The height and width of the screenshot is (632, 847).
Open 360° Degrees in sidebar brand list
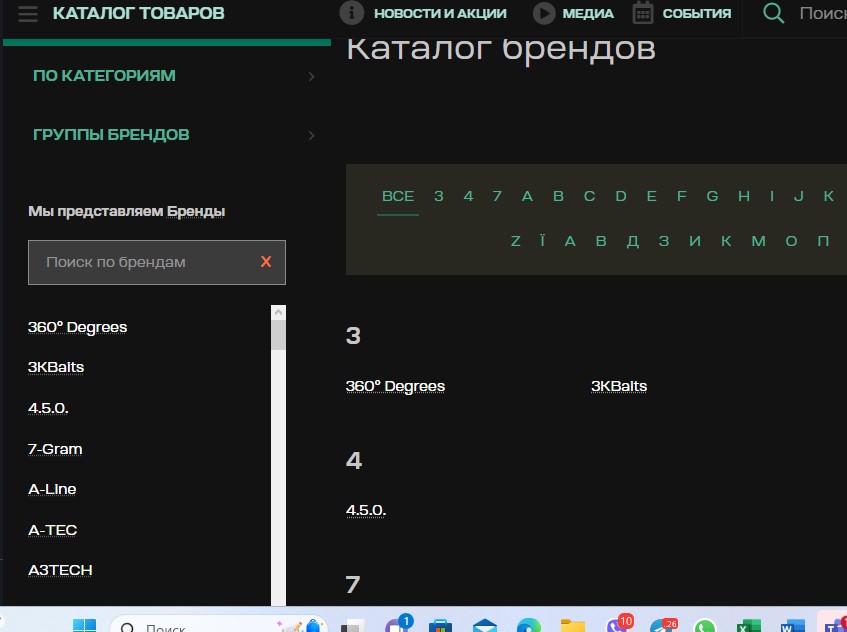(x=77, y=327)
